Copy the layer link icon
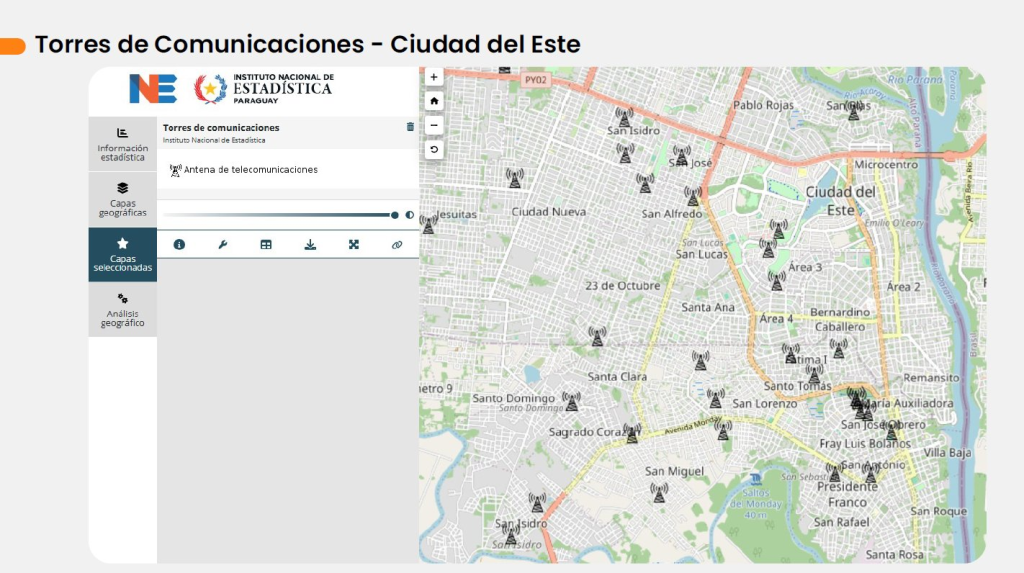Image resolution: width=1024 pixels, height=573 pixels. [397, 244]
